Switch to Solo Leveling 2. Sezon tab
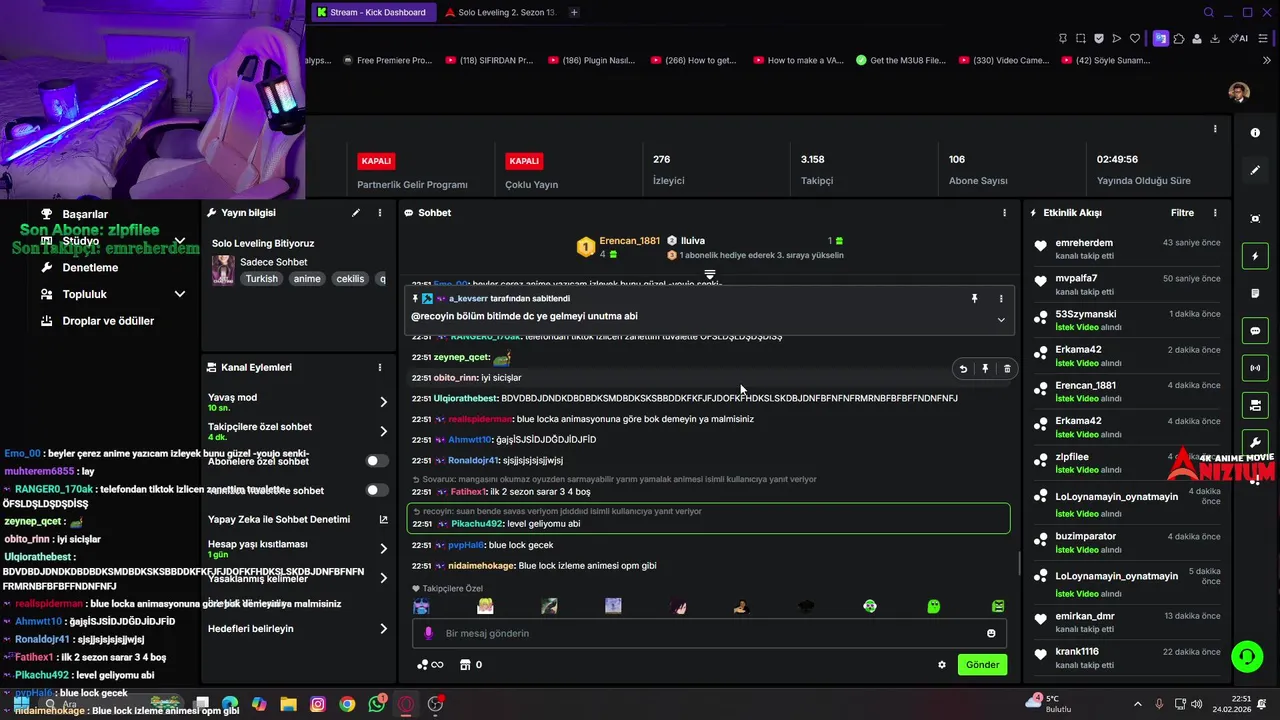This screenshot has height=720, width=1280. coord(500,12)
